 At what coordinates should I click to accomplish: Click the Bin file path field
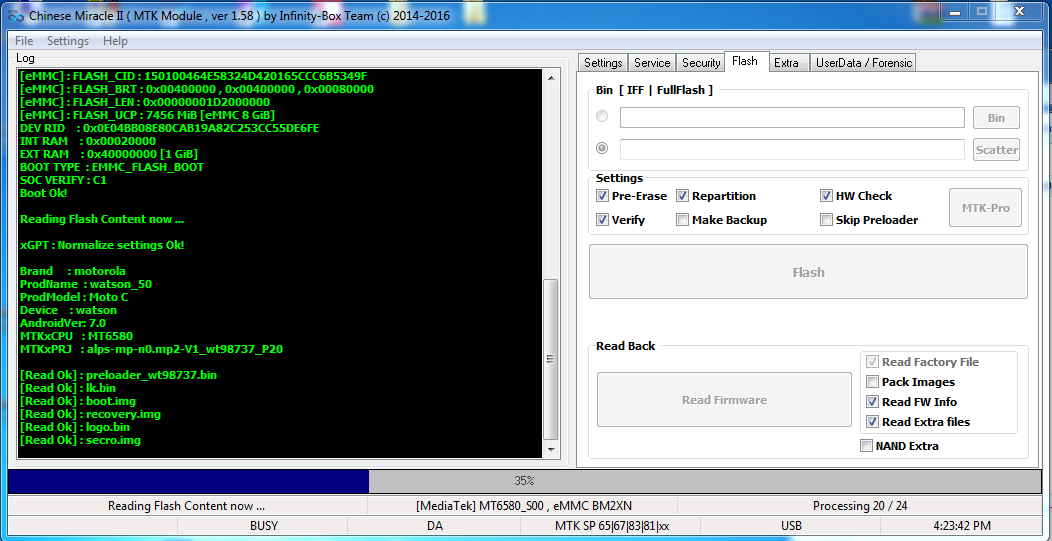[x=792, y=117]
